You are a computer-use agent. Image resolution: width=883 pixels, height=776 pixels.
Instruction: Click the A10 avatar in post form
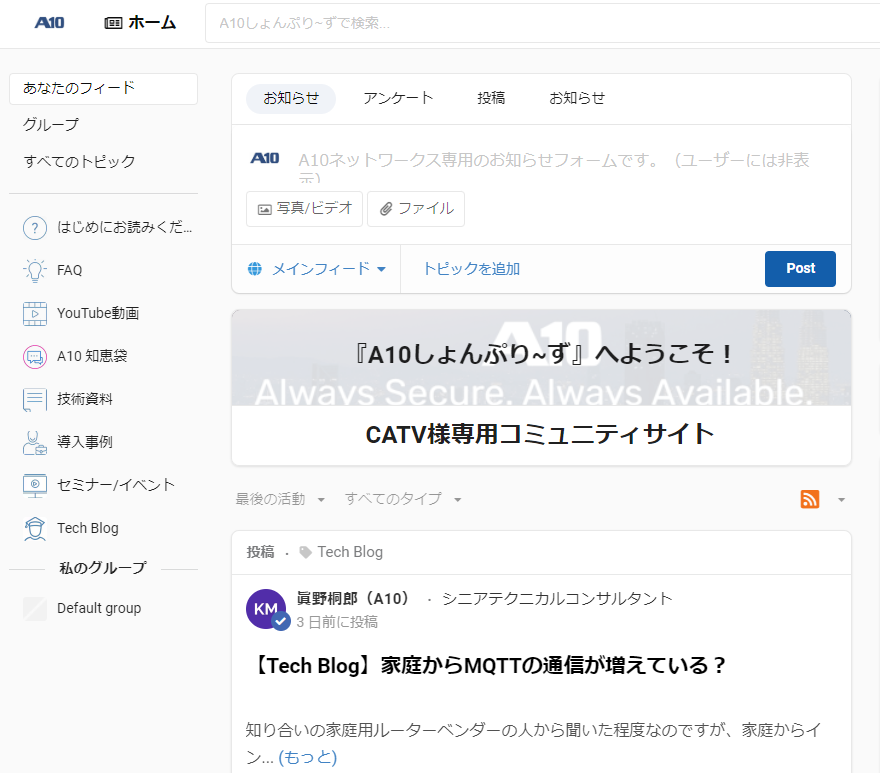coord(265,158)
